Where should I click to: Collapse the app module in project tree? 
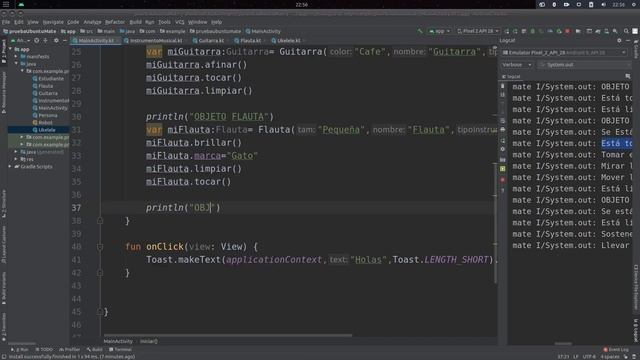point(11,49)
